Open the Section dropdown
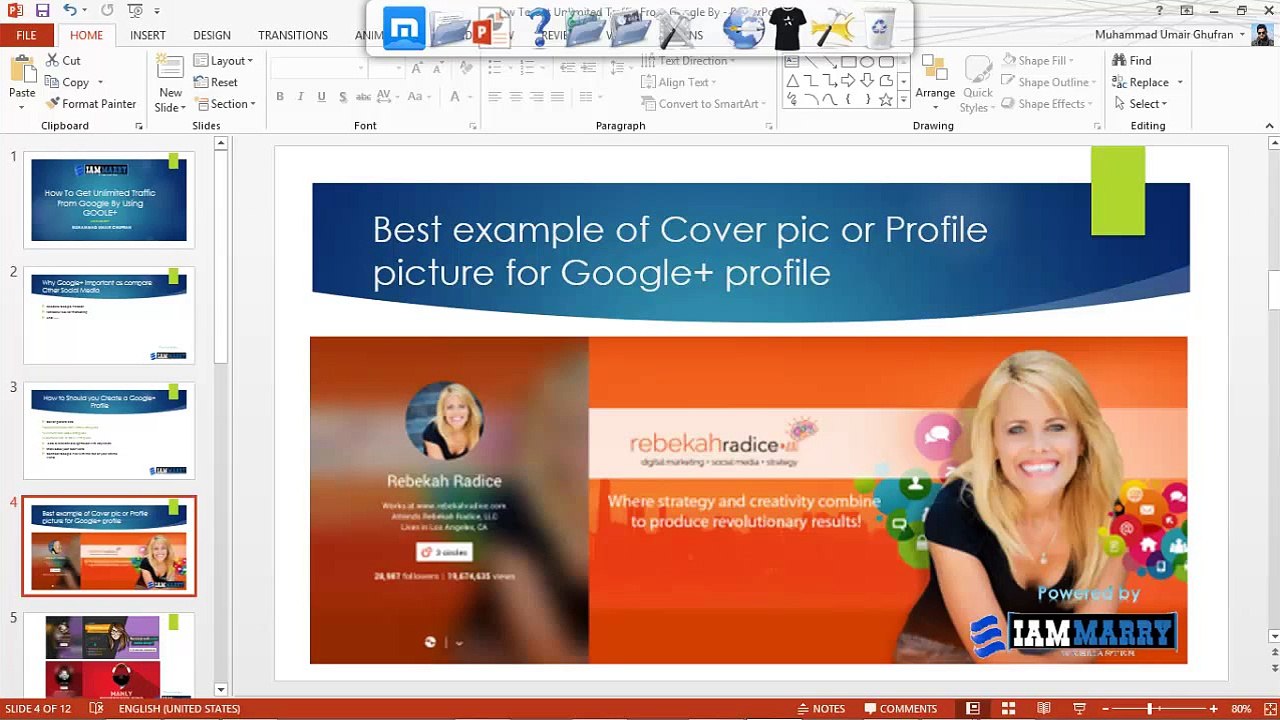 226,104
